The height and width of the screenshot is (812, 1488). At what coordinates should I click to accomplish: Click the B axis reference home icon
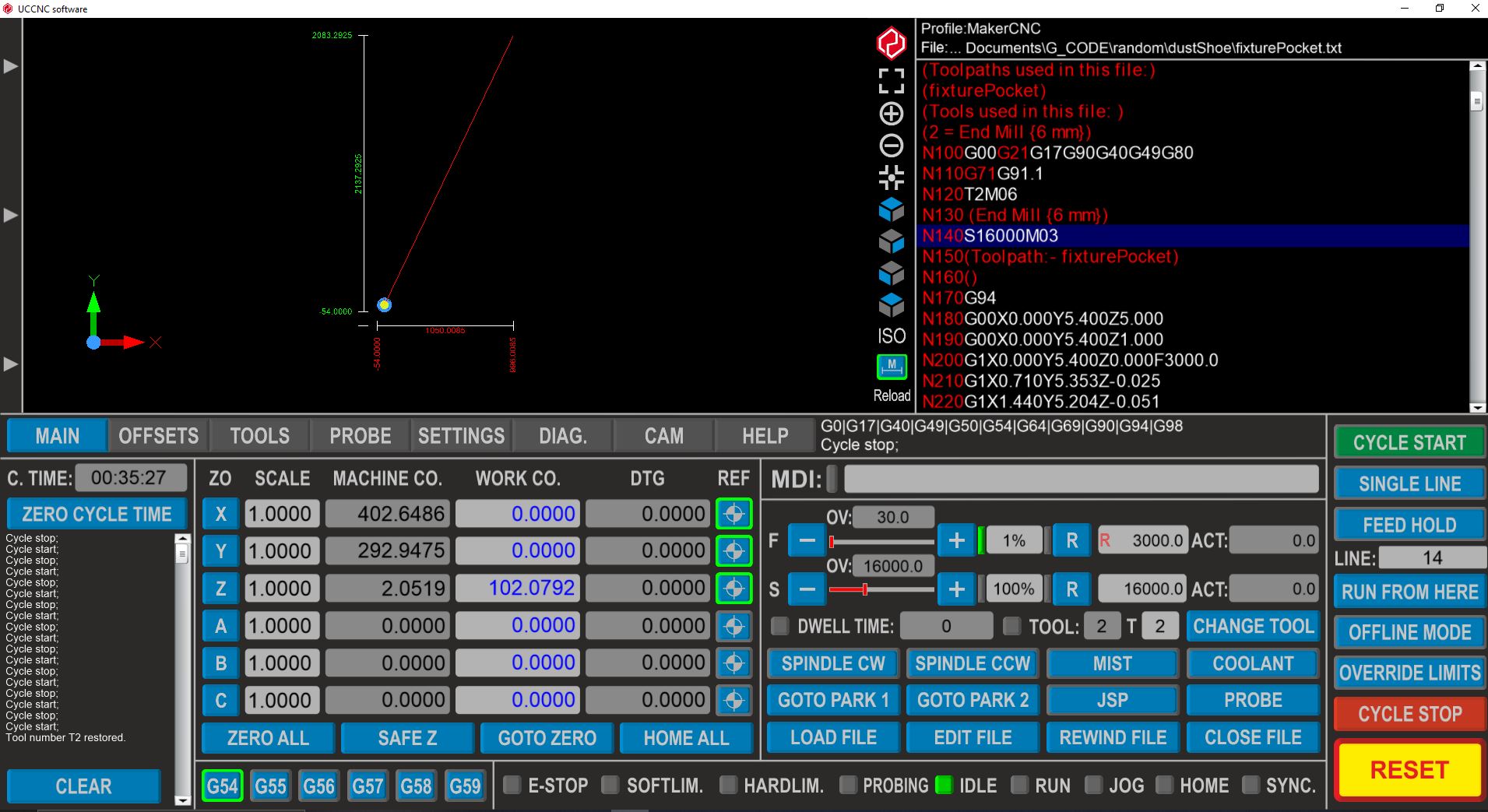pyautogui.click(x=733, y=663)
